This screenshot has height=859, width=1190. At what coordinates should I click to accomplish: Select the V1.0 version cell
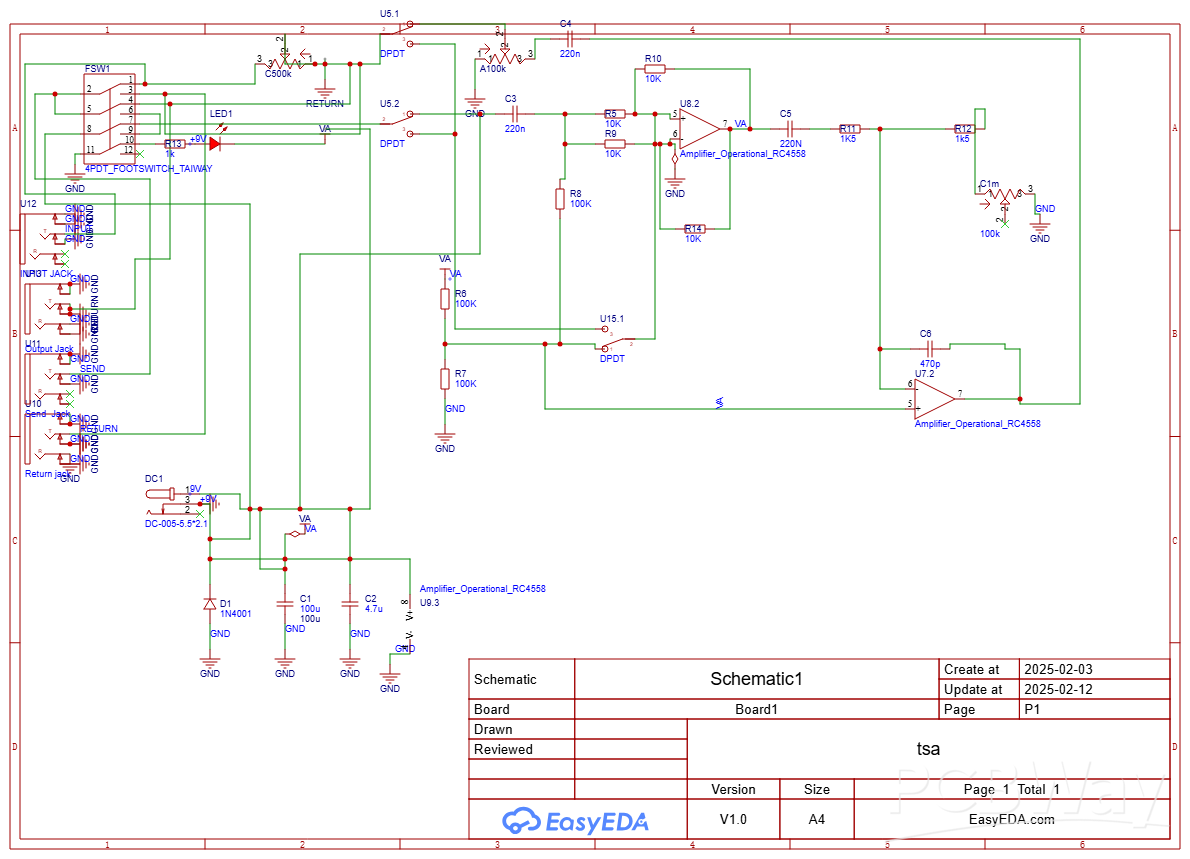pos(733,819)
